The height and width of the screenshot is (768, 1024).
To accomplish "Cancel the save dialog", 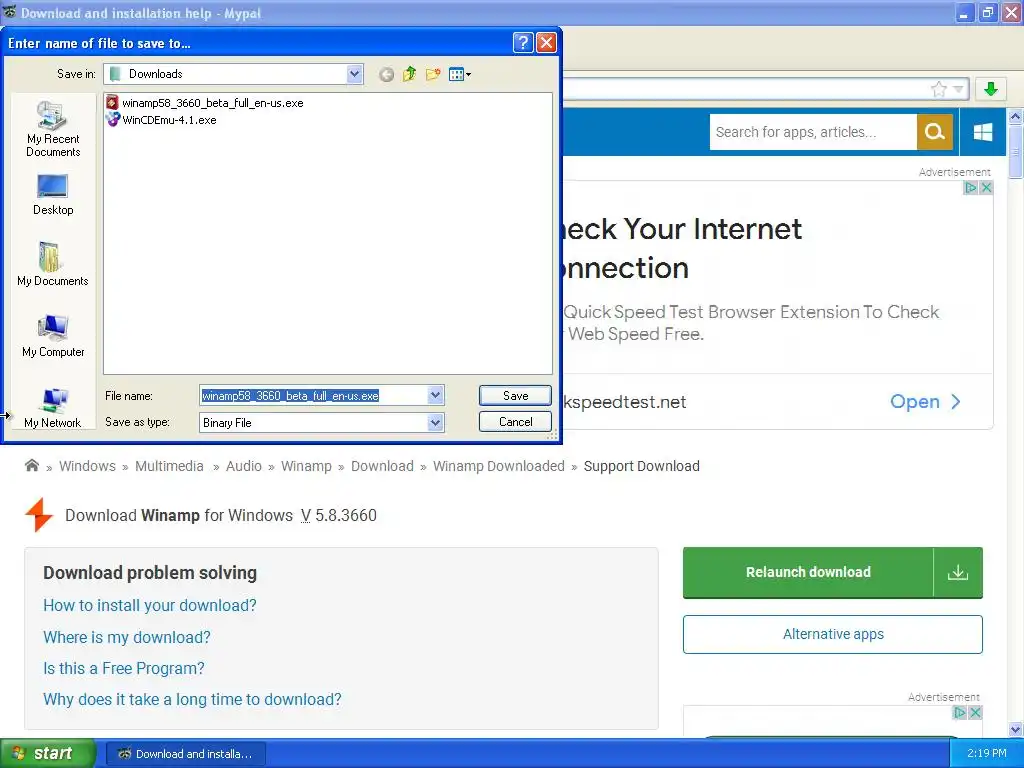I will [515, 422].
